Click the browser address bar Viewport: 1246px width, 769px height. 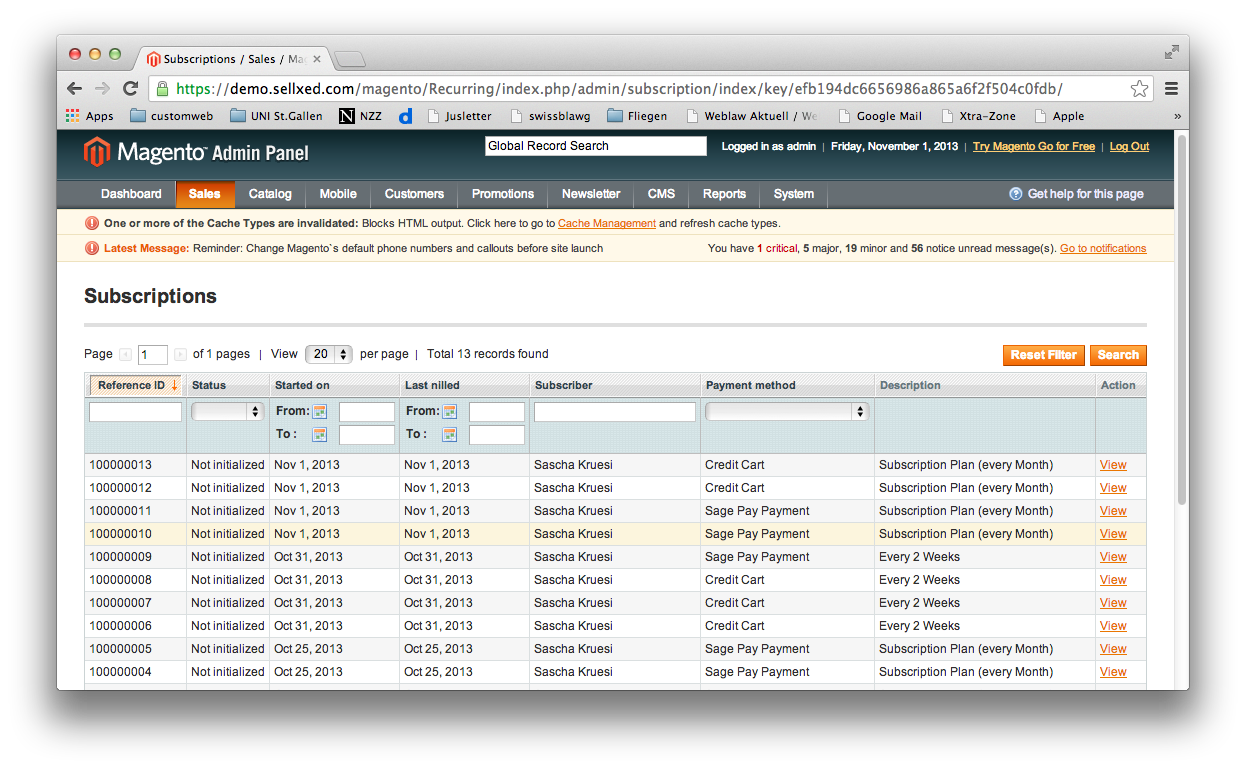point(651,88)
